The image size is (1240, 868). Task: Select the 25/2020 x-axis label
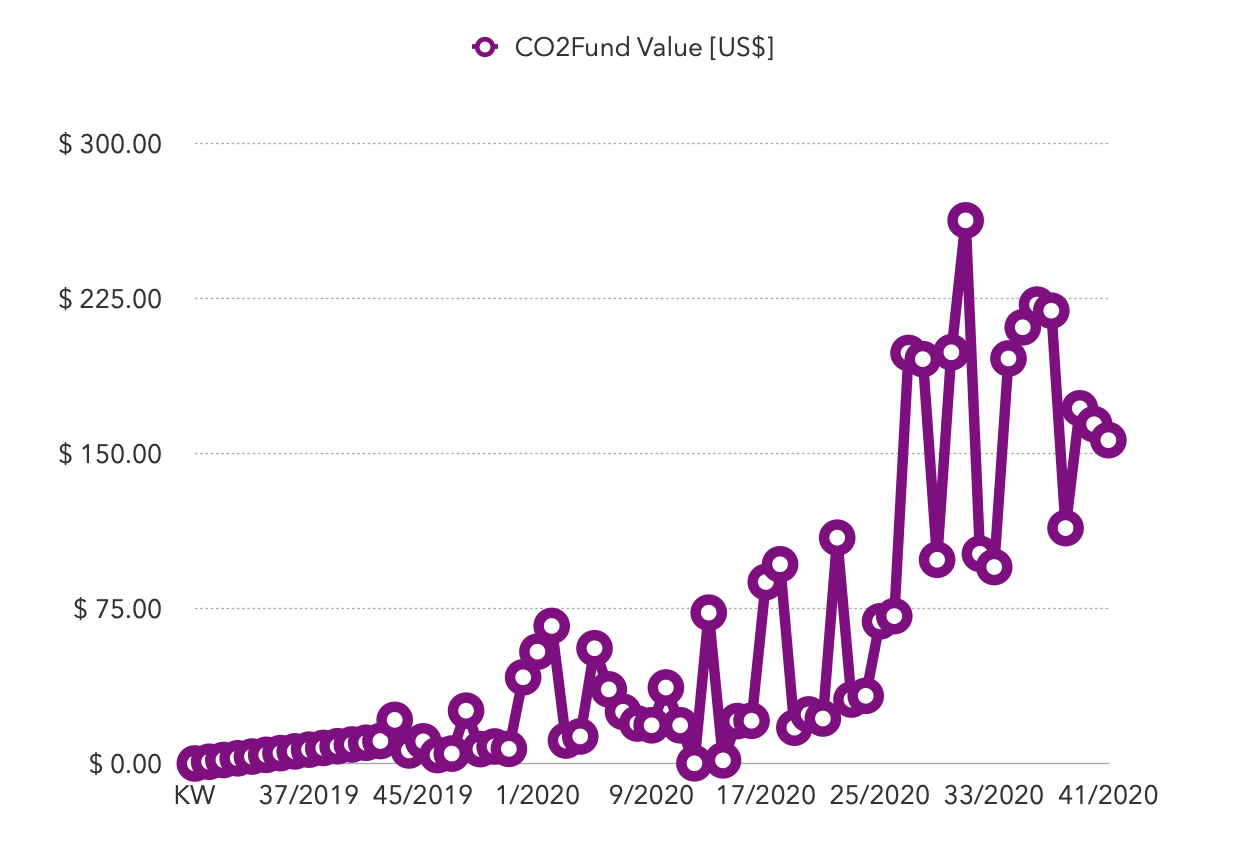pyautogui.click(x=879, y=795)
